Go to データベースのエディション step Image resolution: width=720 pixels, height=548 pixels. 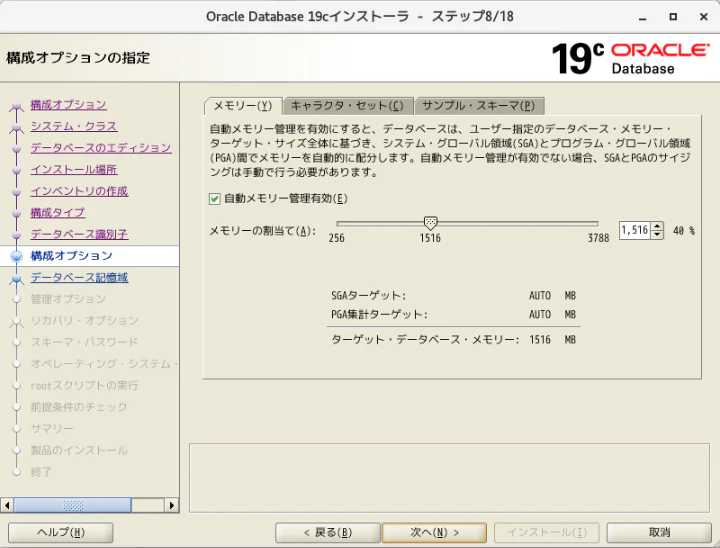pyautogui.click(x=101, y=148)
